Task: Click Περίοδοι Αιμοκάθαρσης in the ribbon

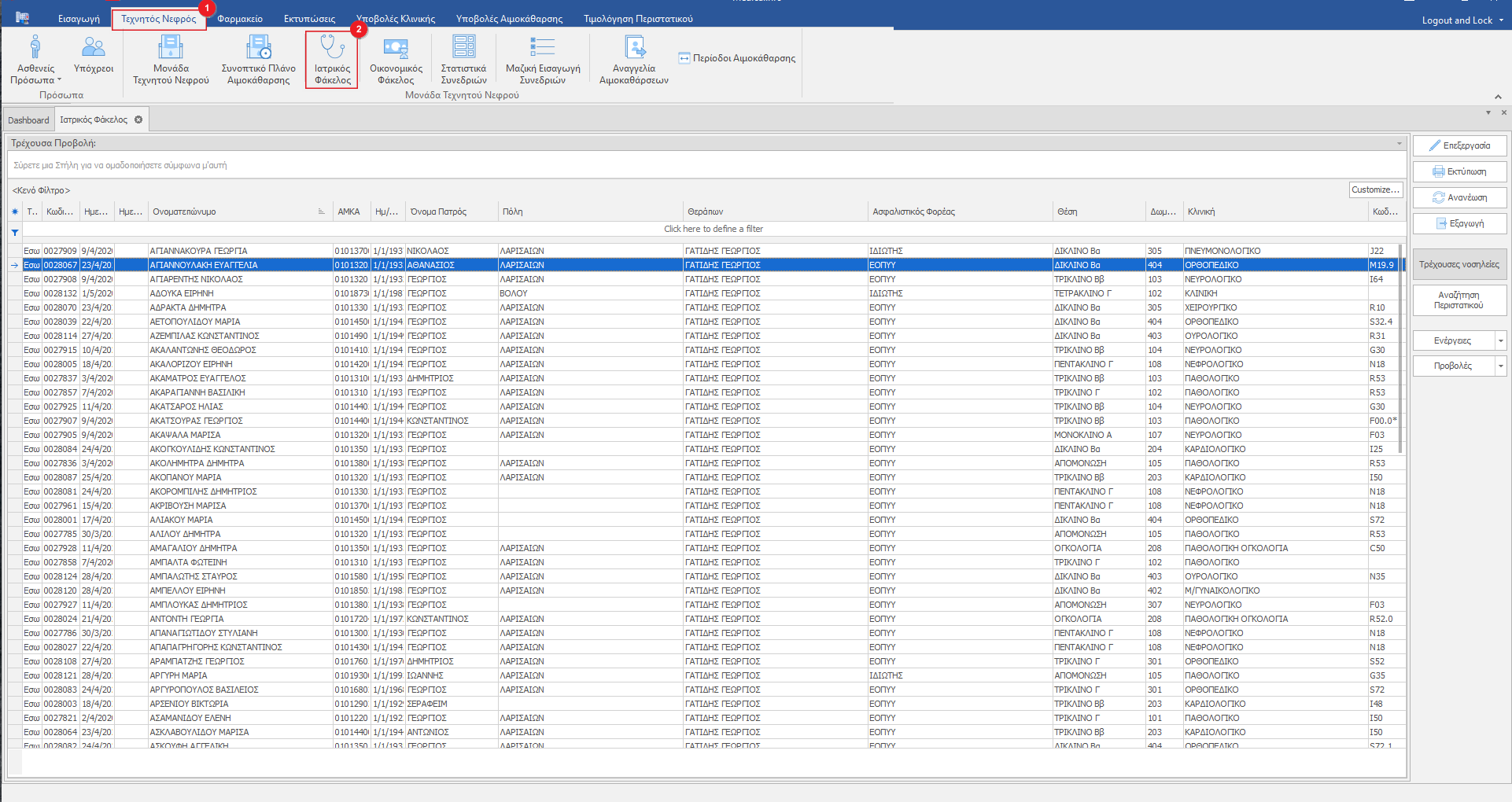Action: coord(737,58)
